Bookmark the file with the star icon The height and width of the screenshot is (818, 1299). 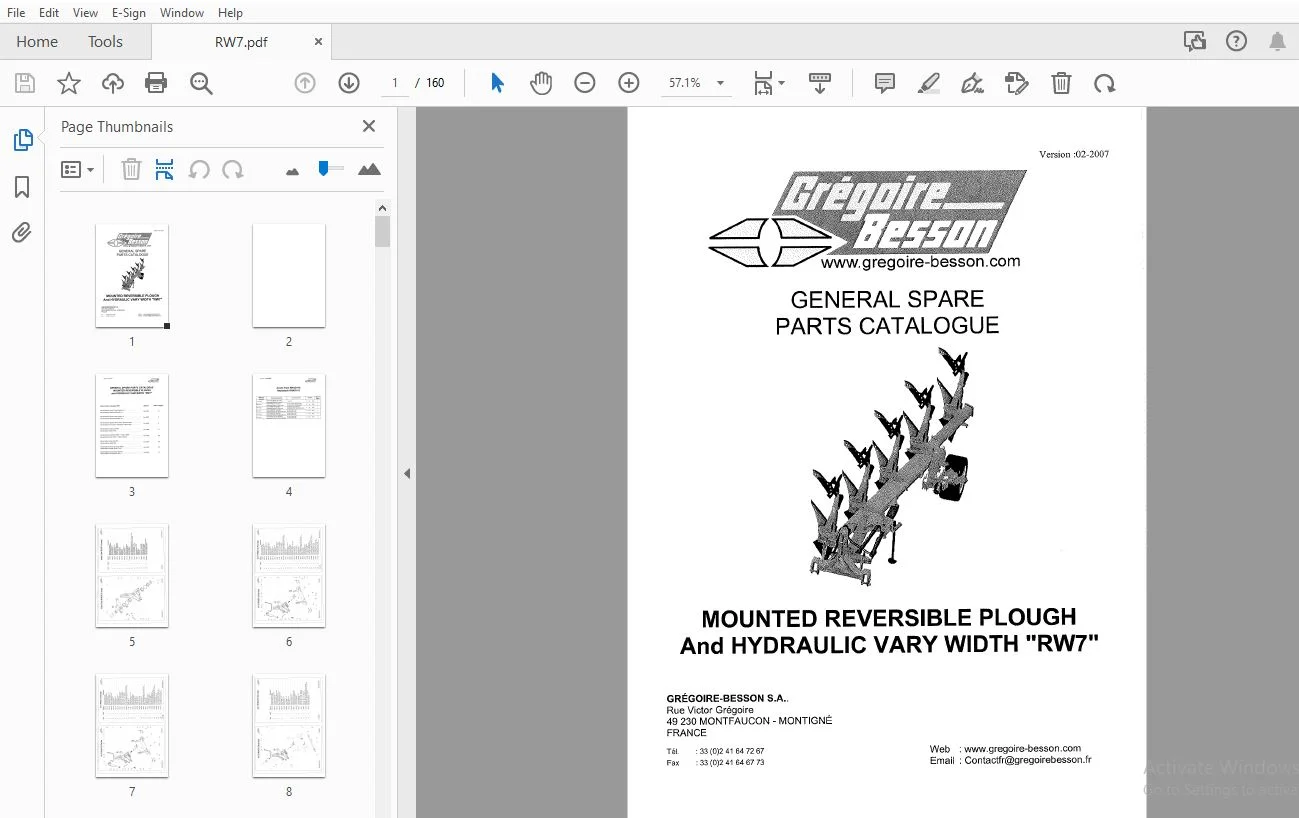coord(69,83)
